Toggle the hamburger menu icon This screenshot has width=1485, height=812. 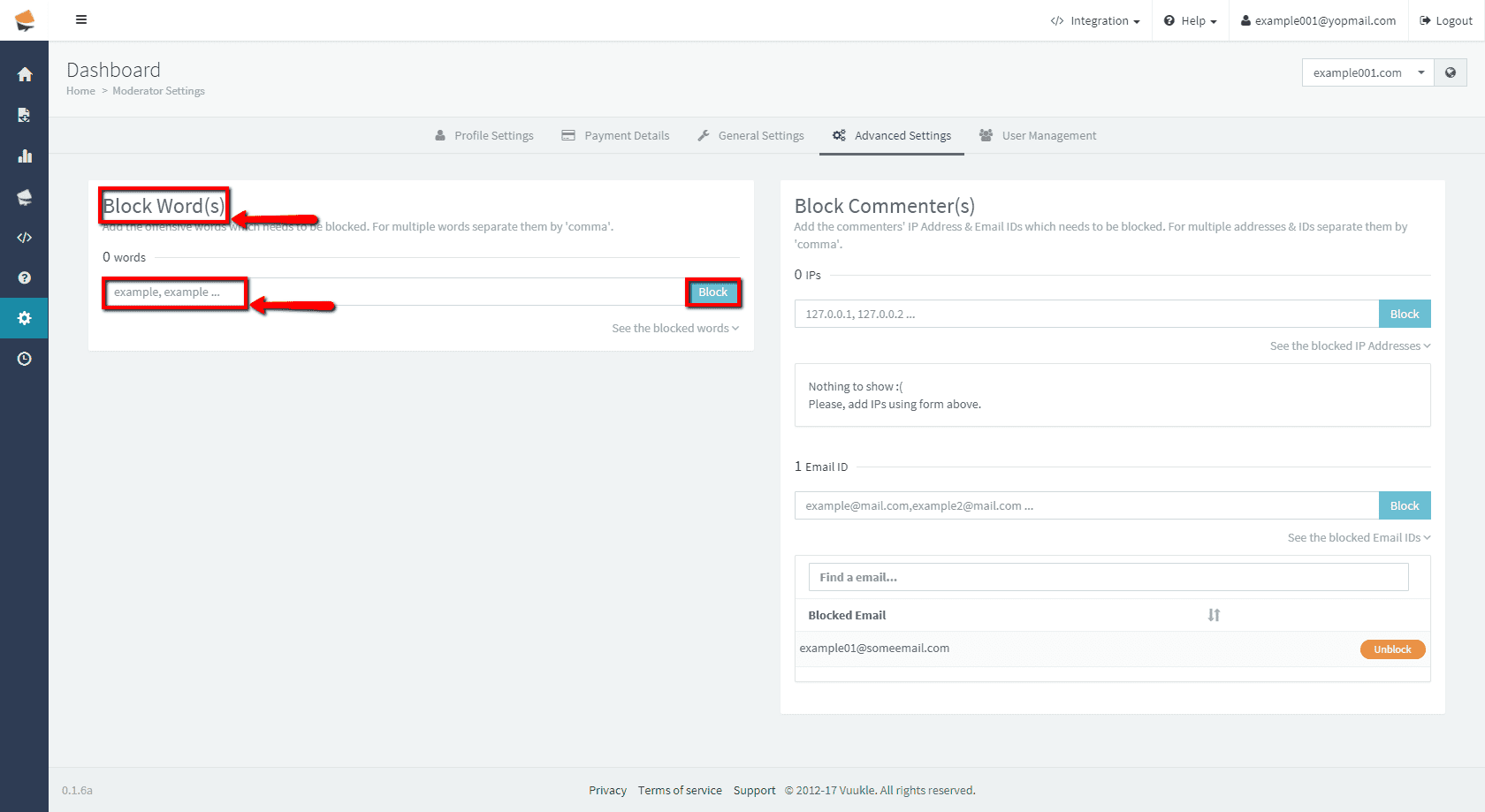[81, 19]
